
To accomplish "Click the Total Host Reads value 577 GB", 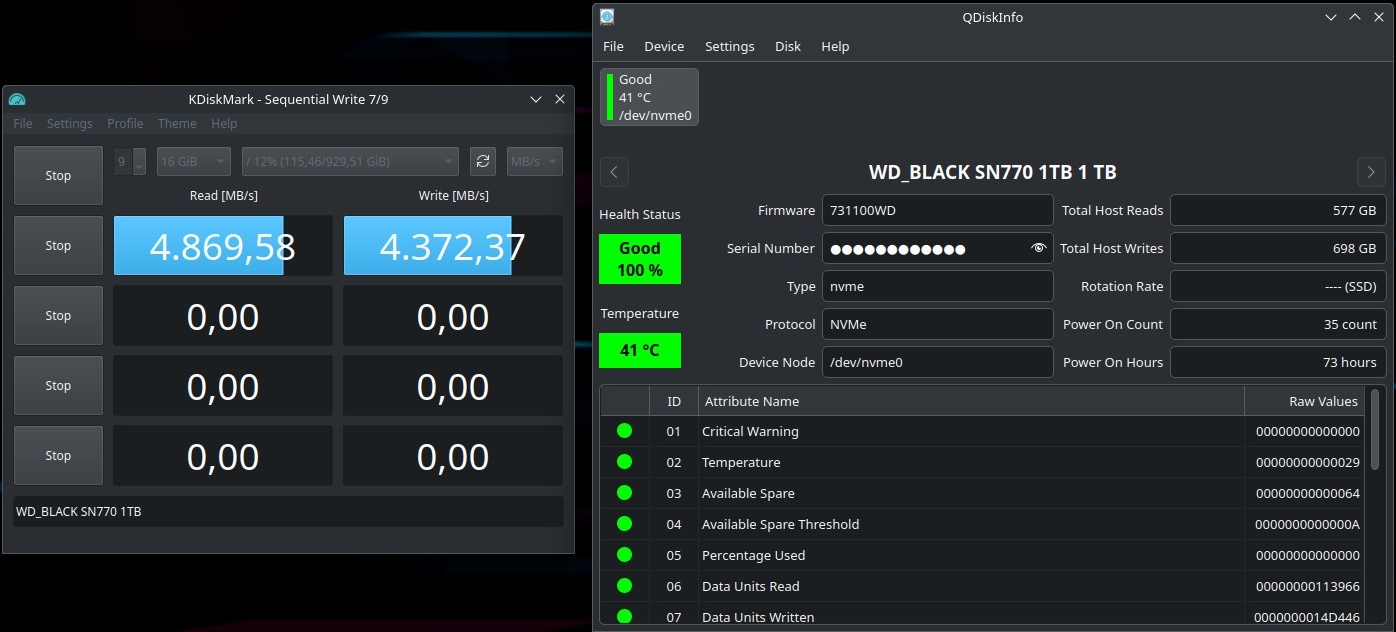I will click(x=1277, y=210).
